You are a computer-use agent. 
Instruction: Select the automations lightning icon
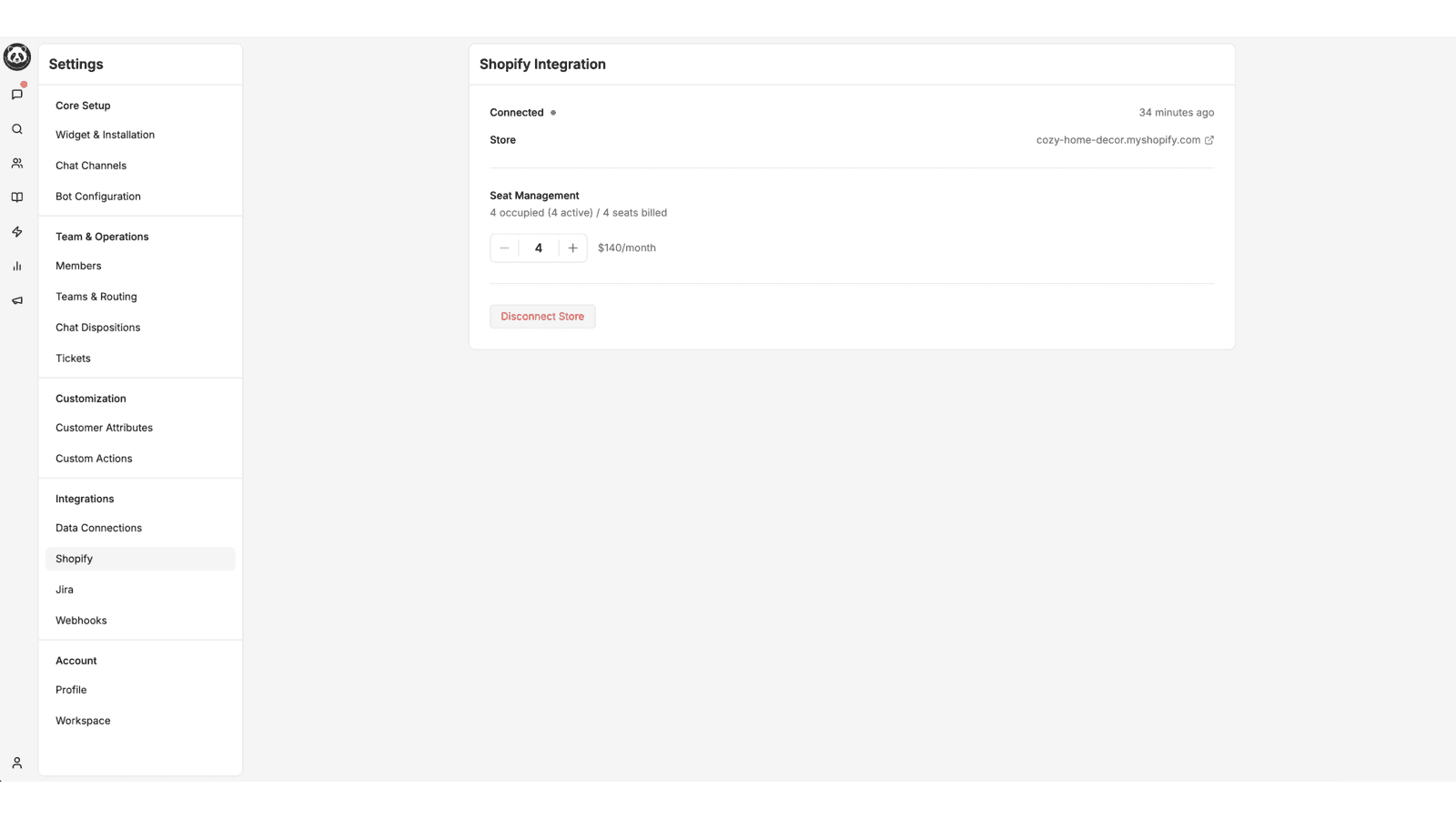16,231
